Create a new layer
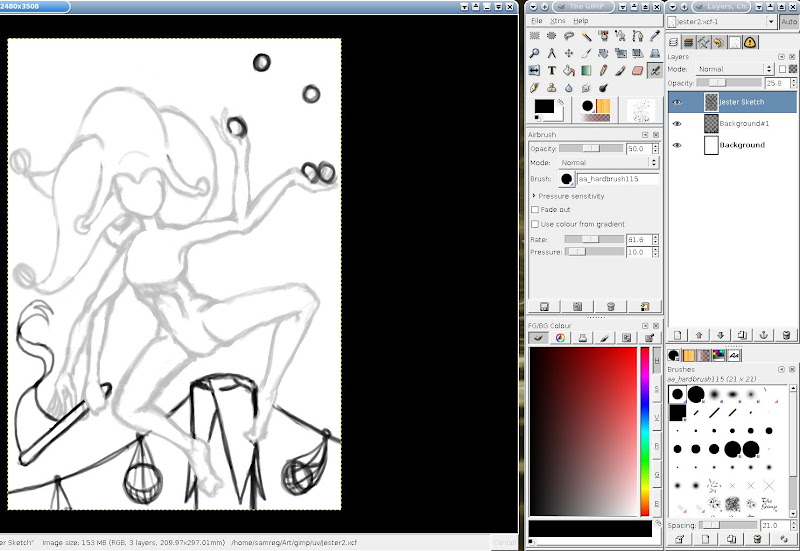 tap(678, 335)
